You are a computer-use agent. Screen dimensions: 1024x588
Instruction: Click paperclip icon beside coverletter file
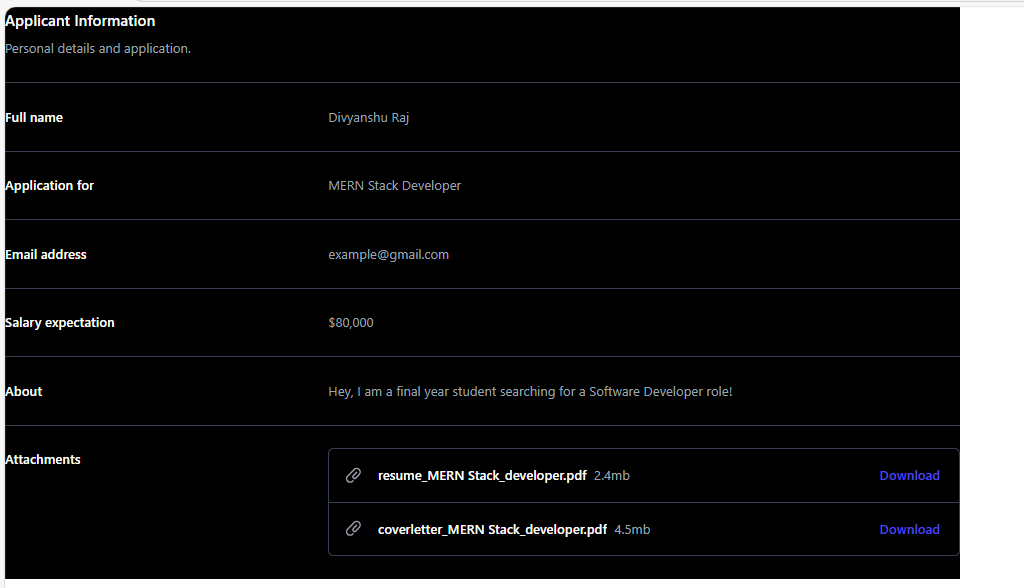(353, 529)
